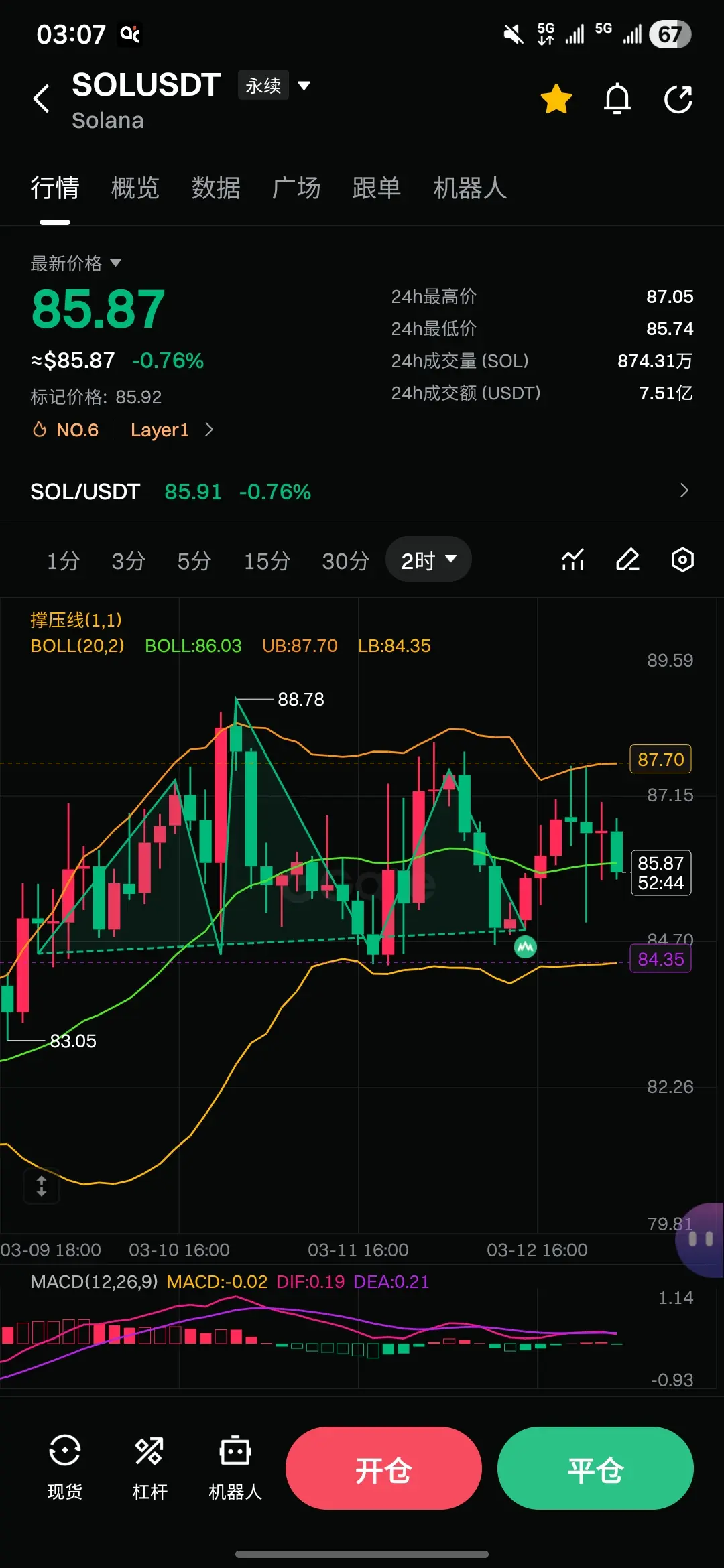Toggle the favorite star for SOLUSDT

[556, 99]
